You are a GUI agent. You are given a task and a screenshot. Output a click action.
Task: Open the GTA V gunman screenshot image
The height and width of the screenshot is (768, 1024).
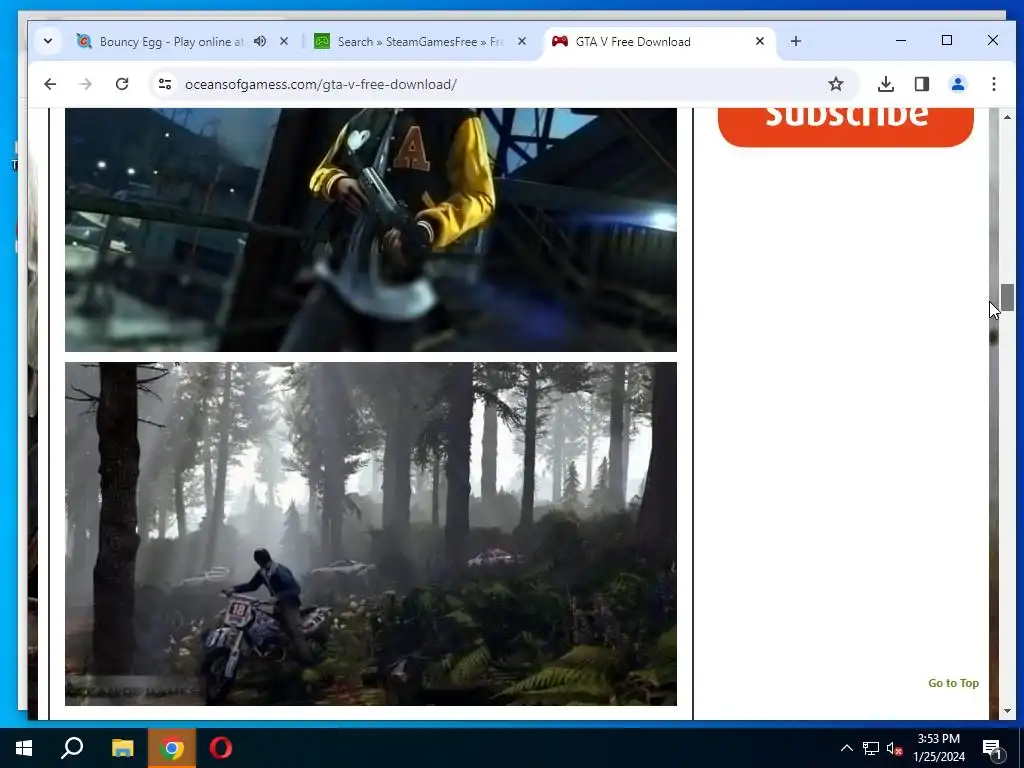click(x=371, y=230)
